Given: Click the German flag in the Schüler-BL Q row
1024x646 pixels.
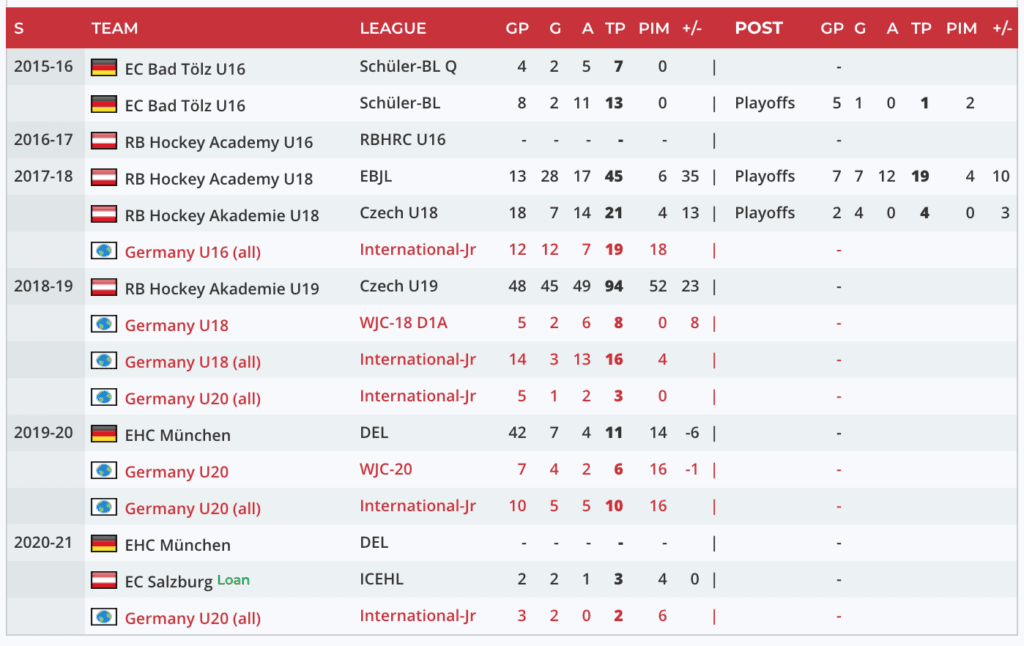Looking at the screenshot, I should tap(104, 68).
